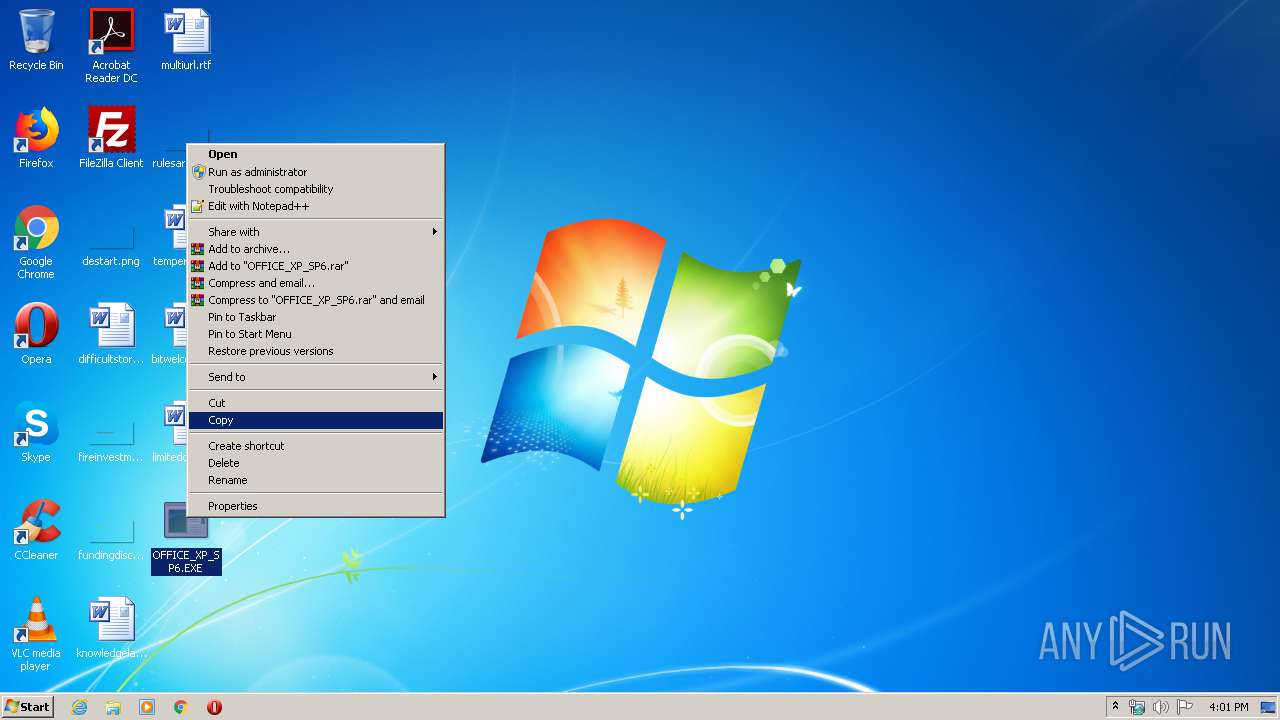Screen dimensions: 1280x720
Task: Choose Compress to "OFFICE_XP_SP6.rar" and email
Action: 316,300
